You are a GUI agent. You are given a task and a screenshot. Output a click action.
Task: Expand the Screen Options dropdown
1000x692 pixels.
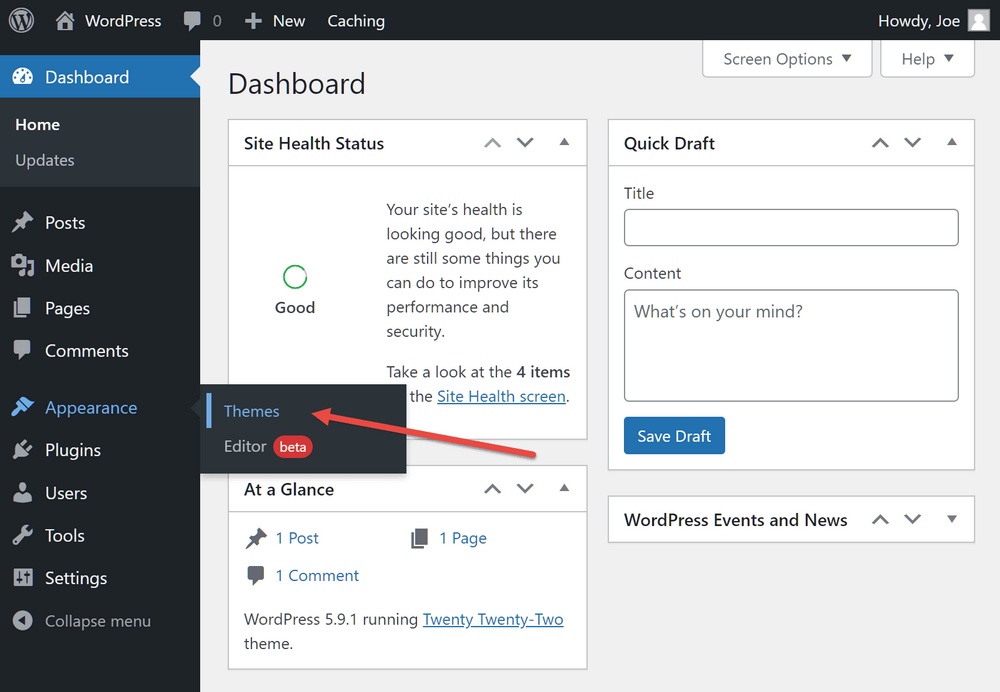tap(786, 59)
